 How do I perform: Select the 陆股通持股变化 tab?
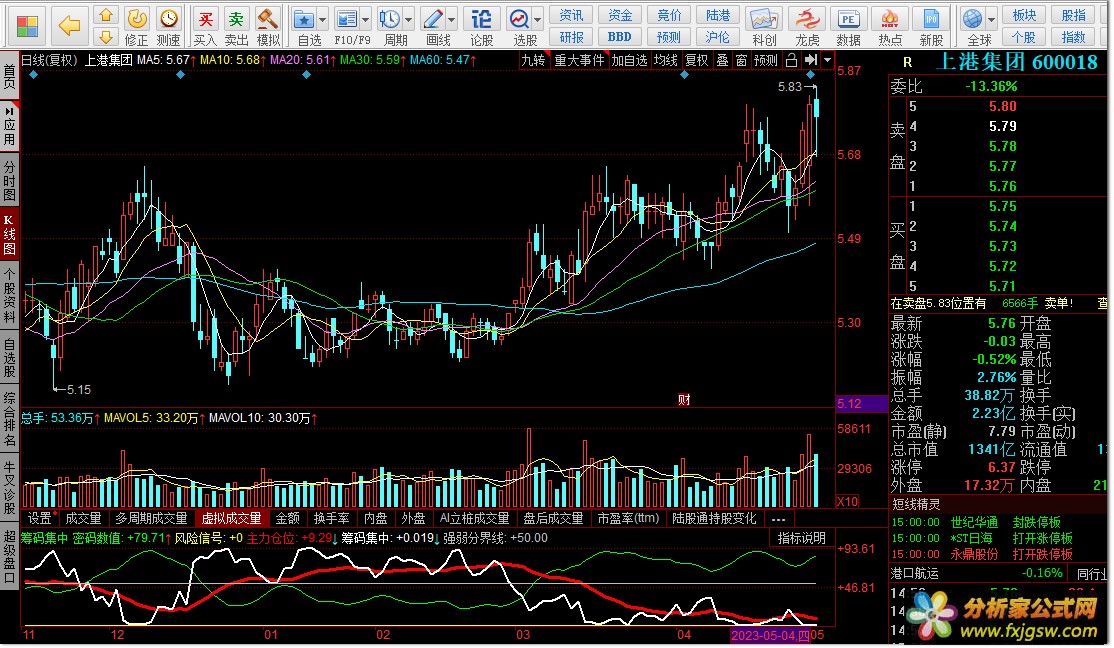pos(714,519)
